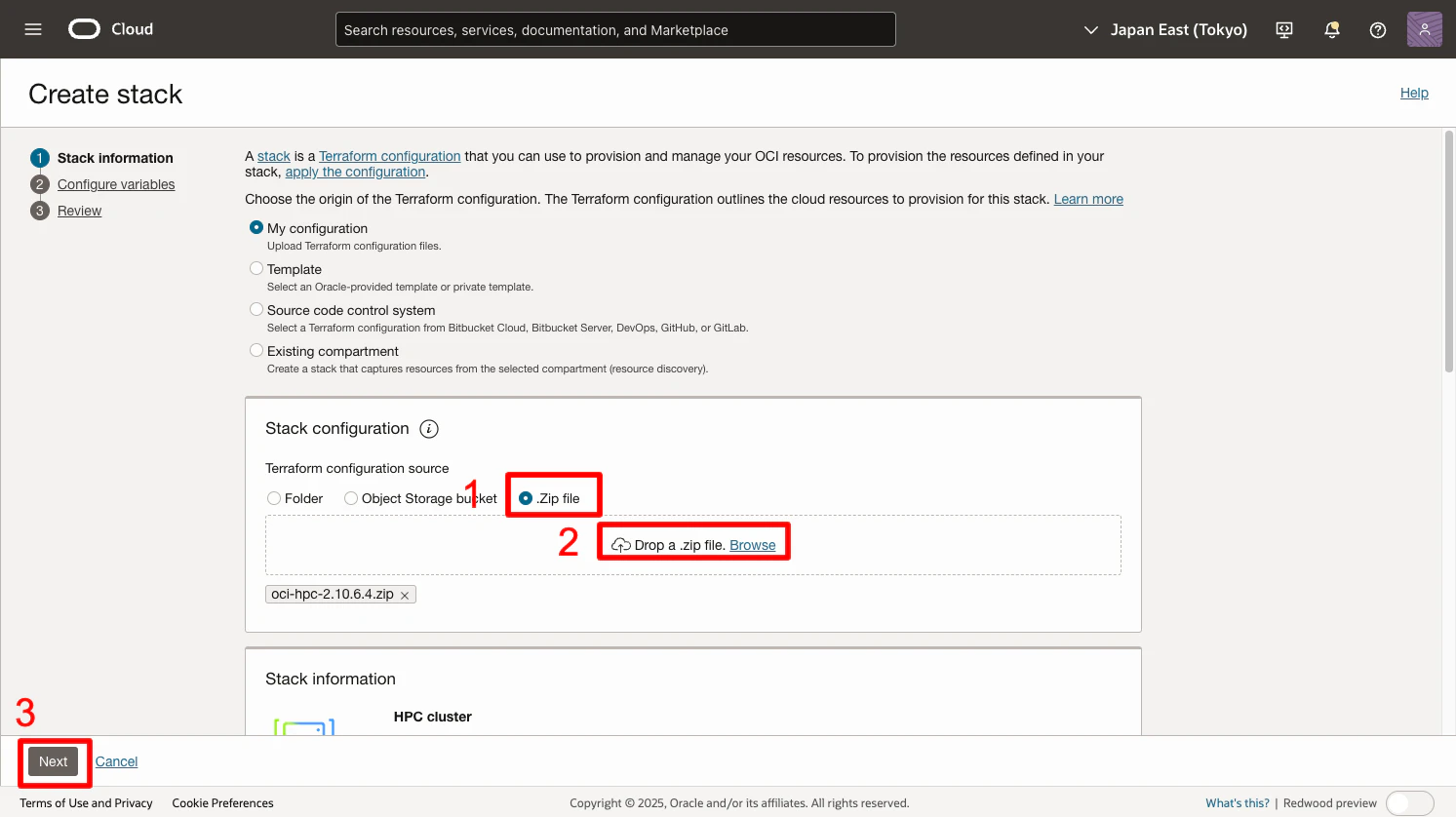Viewport: 1456px width, 817px height.
Task: Choose .Zip file as configuration source
Action: [x=526, y=498]
